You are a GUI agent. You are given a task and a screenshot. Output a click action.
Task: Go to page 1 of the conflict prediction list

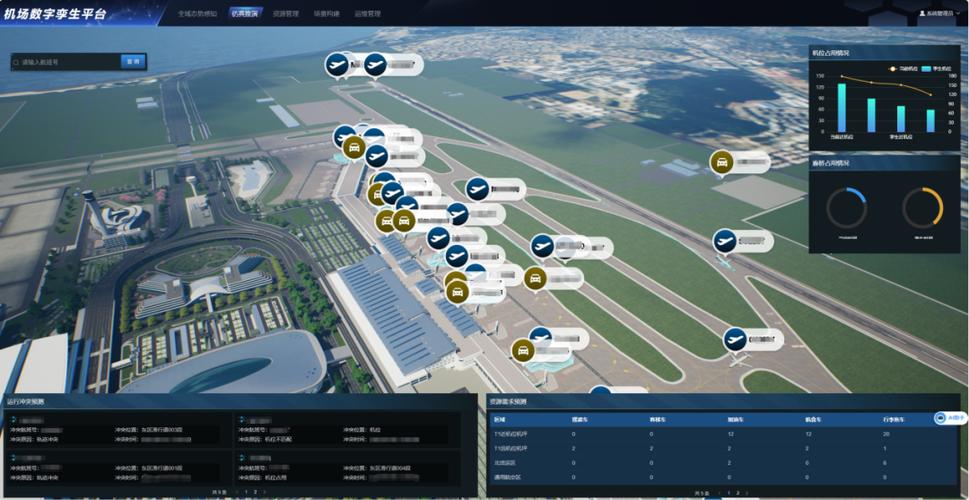pos(246,492)
